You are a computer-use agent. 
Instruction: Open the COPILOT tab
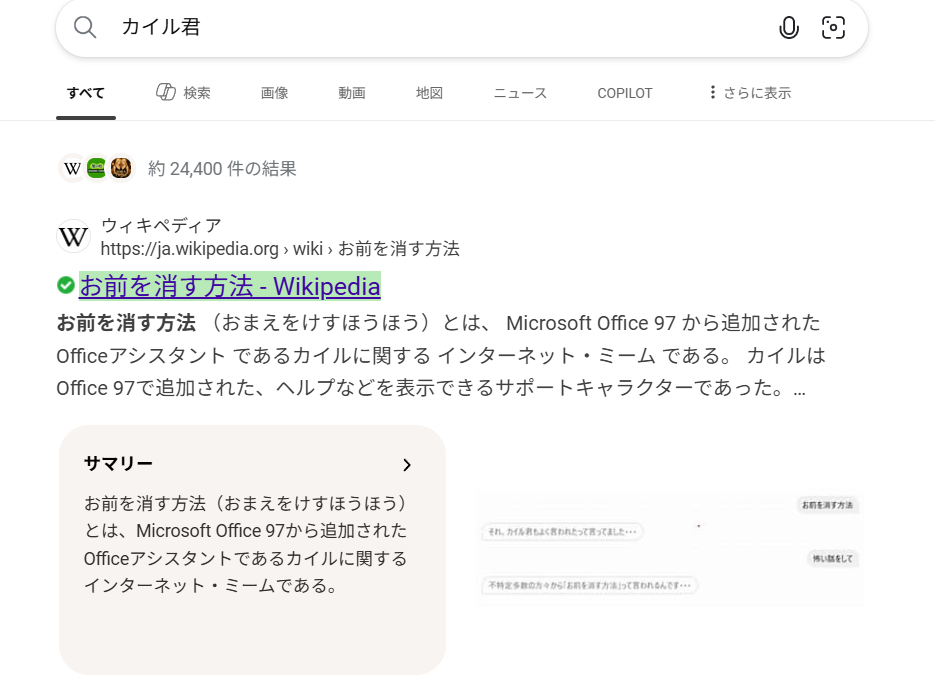tap(624, 93)
